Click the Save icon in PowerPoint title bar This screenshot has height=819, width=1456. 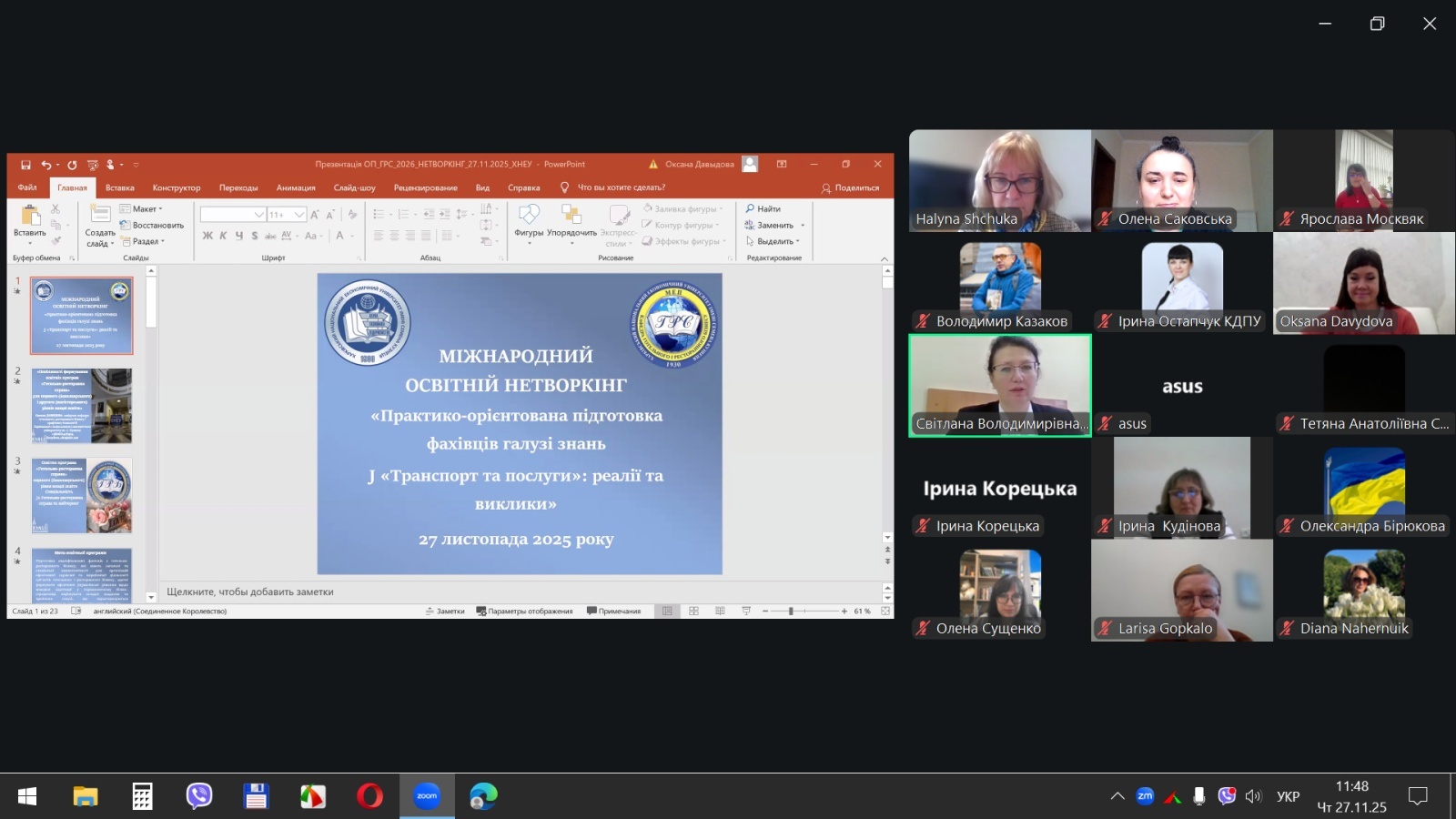tap(25, 165)
